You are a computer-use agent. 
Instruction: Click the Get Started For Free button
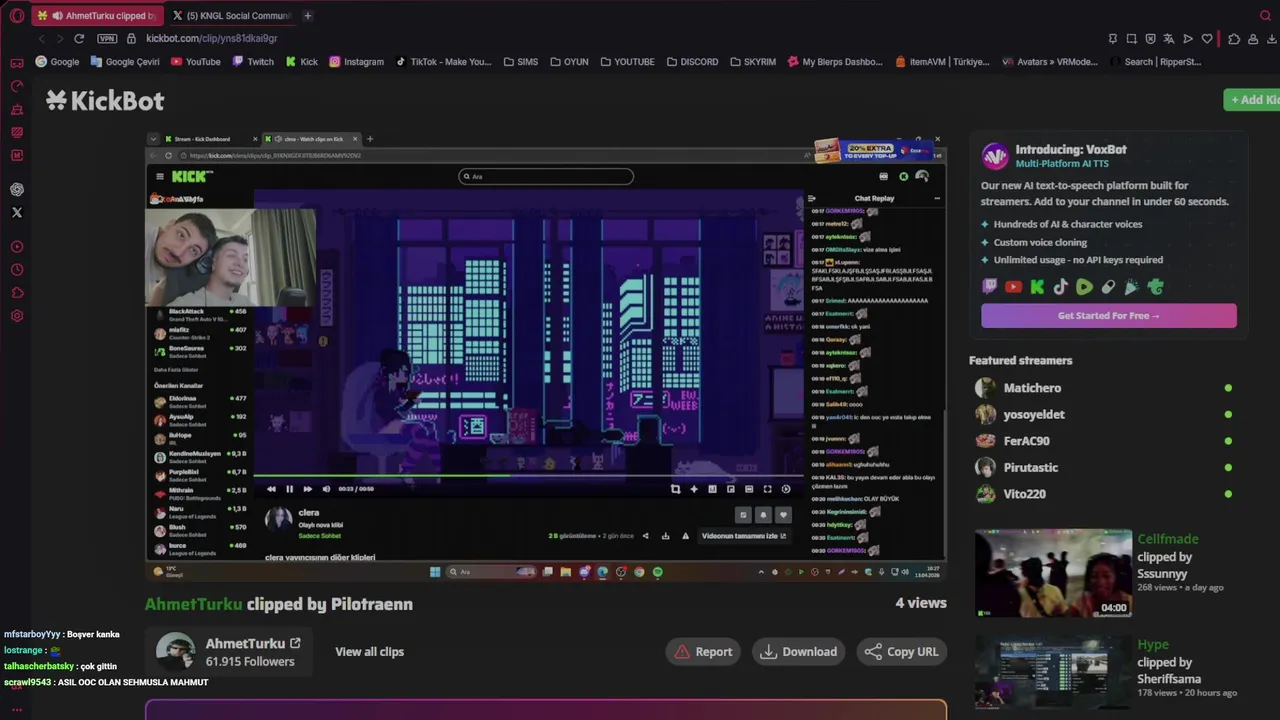coord(1109,316)
